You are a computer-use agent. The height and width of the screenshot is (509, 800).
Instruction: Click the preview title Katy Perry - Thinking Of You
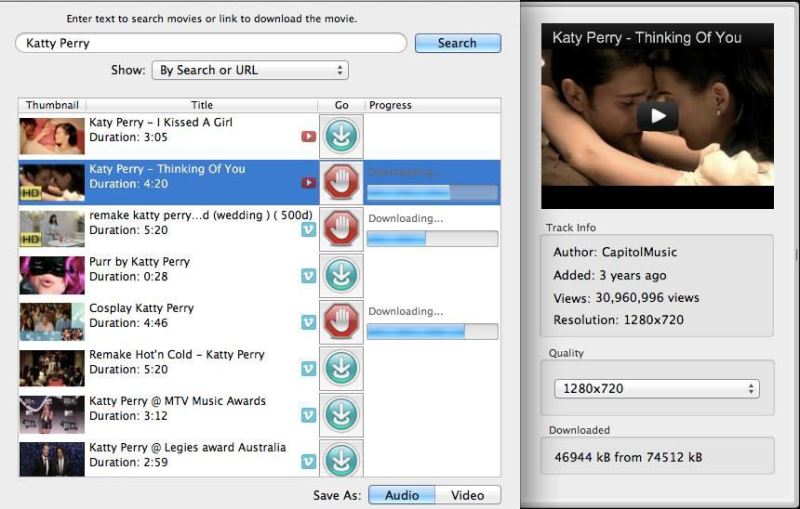tap(647, 38)
